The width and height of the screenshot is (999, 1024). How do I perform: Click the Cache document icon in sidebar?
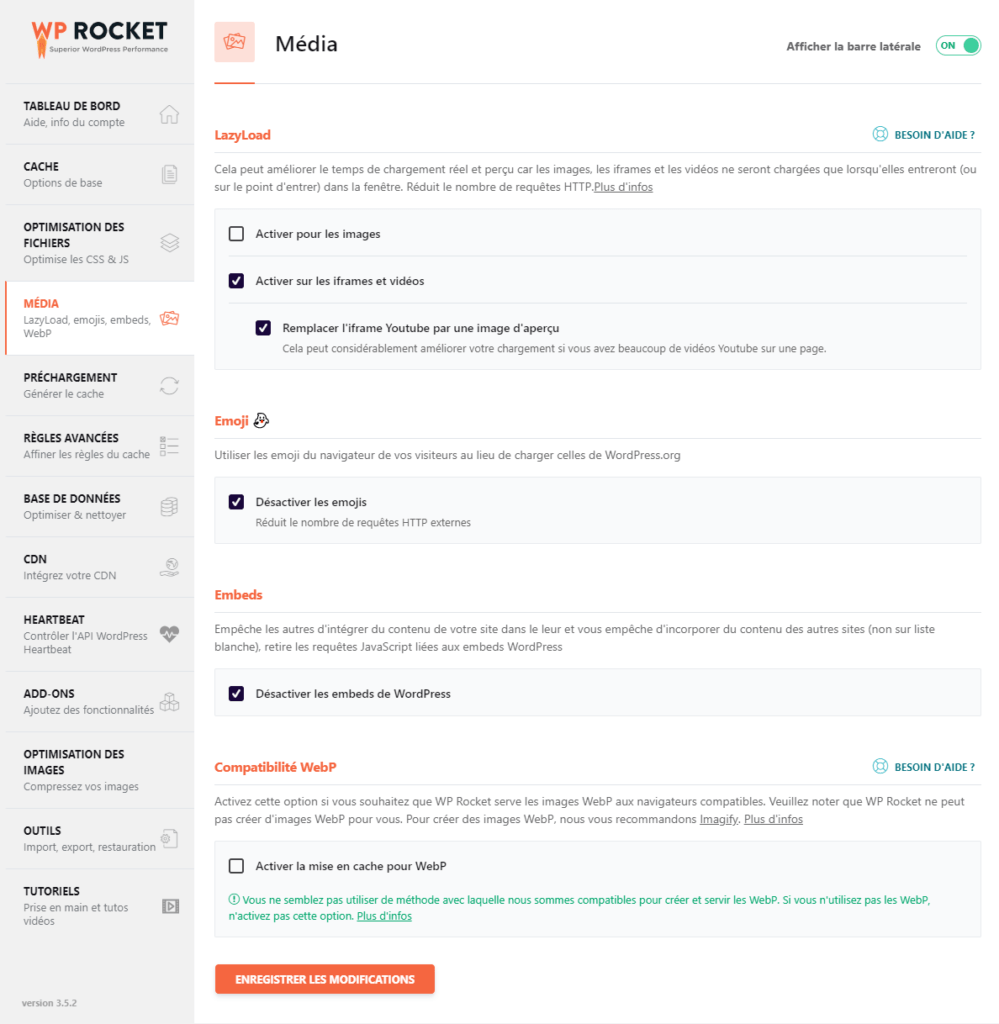(x=169, y=174)
